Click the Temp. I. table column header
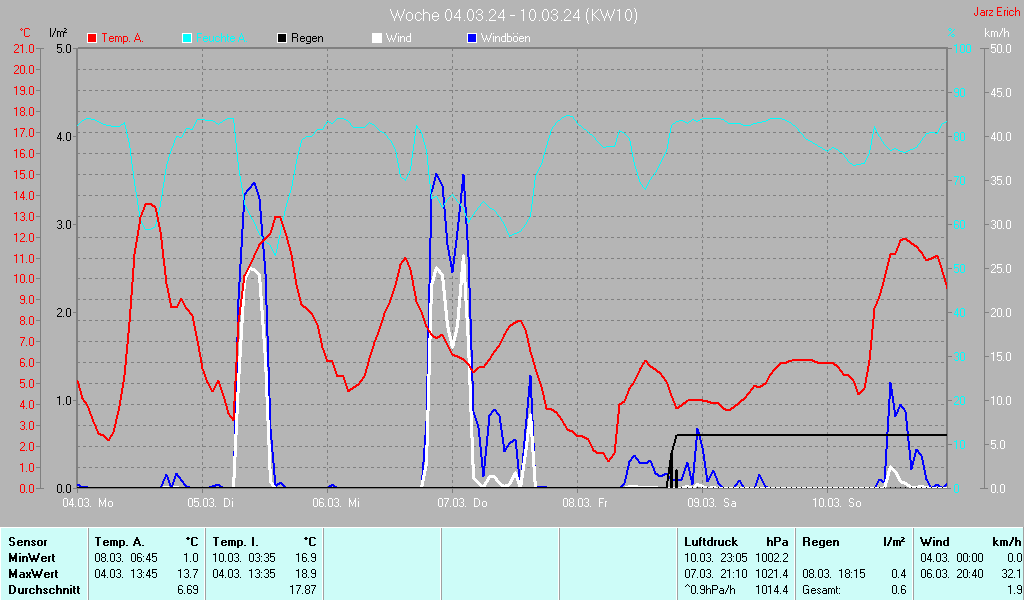 pyautogui.click(x=234, y=541)
